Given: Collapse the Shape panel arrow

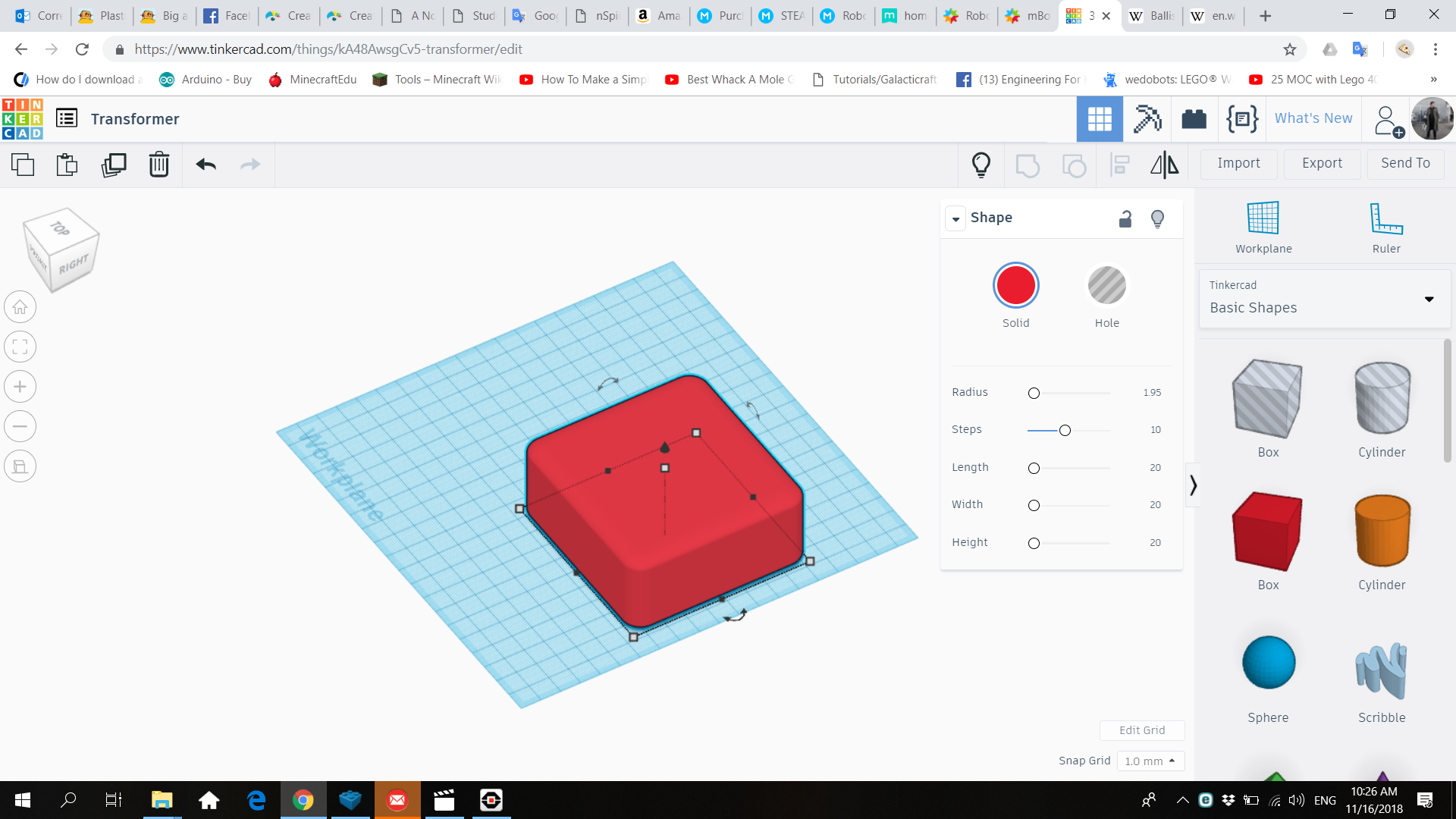Looking at the screenshot, I should pyautogui.click(x=955, y=219).
